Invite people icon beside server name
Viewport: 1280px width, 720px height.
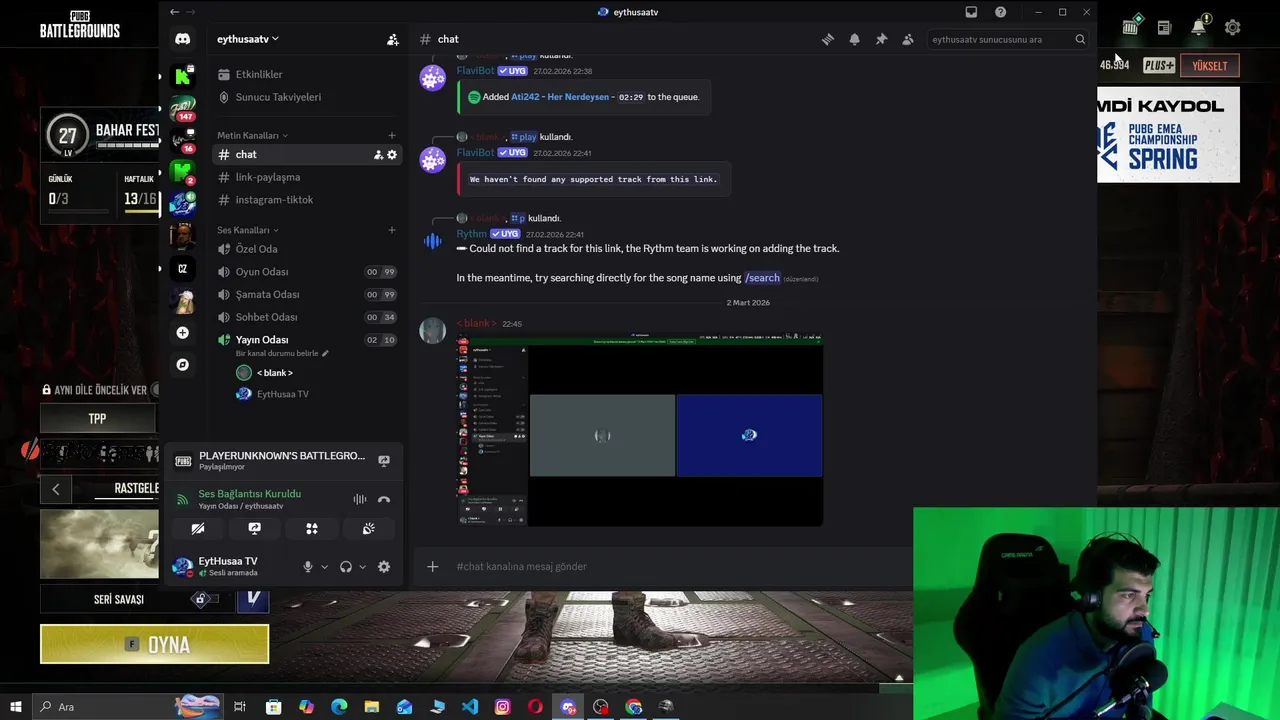393,40
